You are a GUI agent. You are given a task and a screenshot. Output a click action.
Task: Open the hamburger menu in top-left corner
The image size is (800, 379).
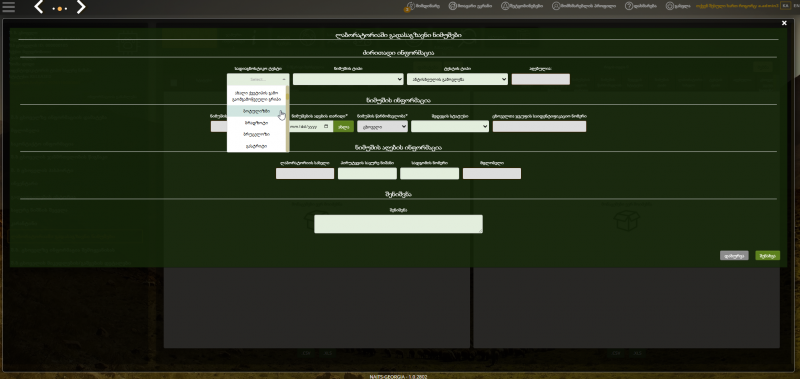tap(9, 7)
